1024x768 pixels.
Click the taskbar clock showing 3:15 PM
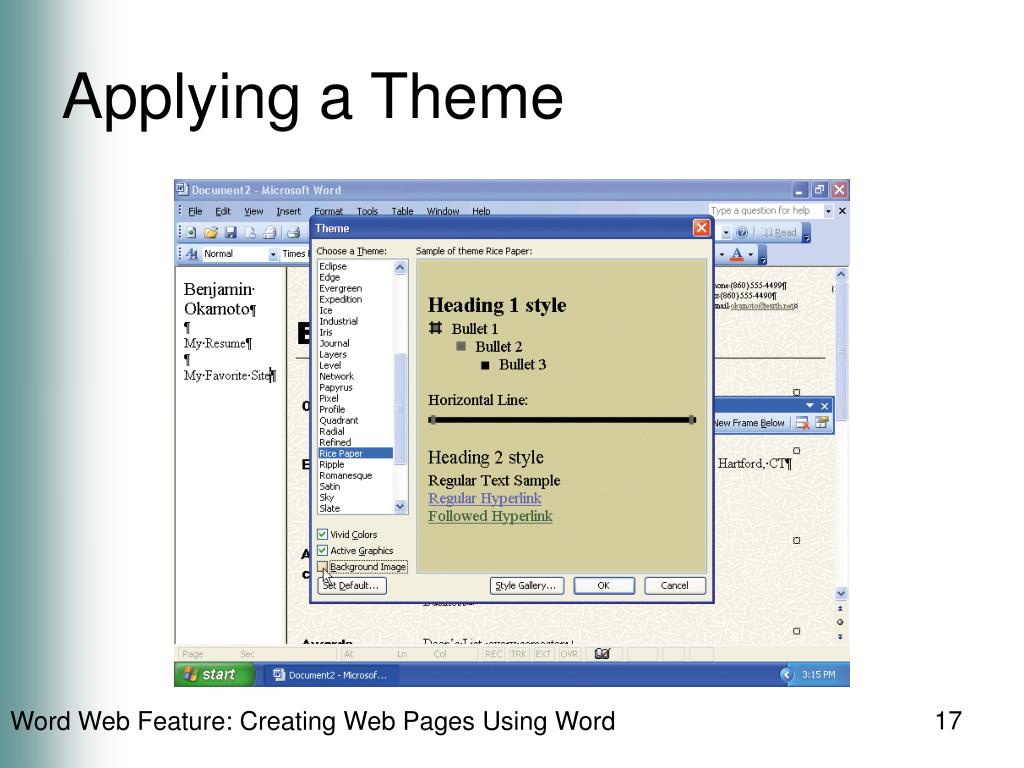pos(818,675)
